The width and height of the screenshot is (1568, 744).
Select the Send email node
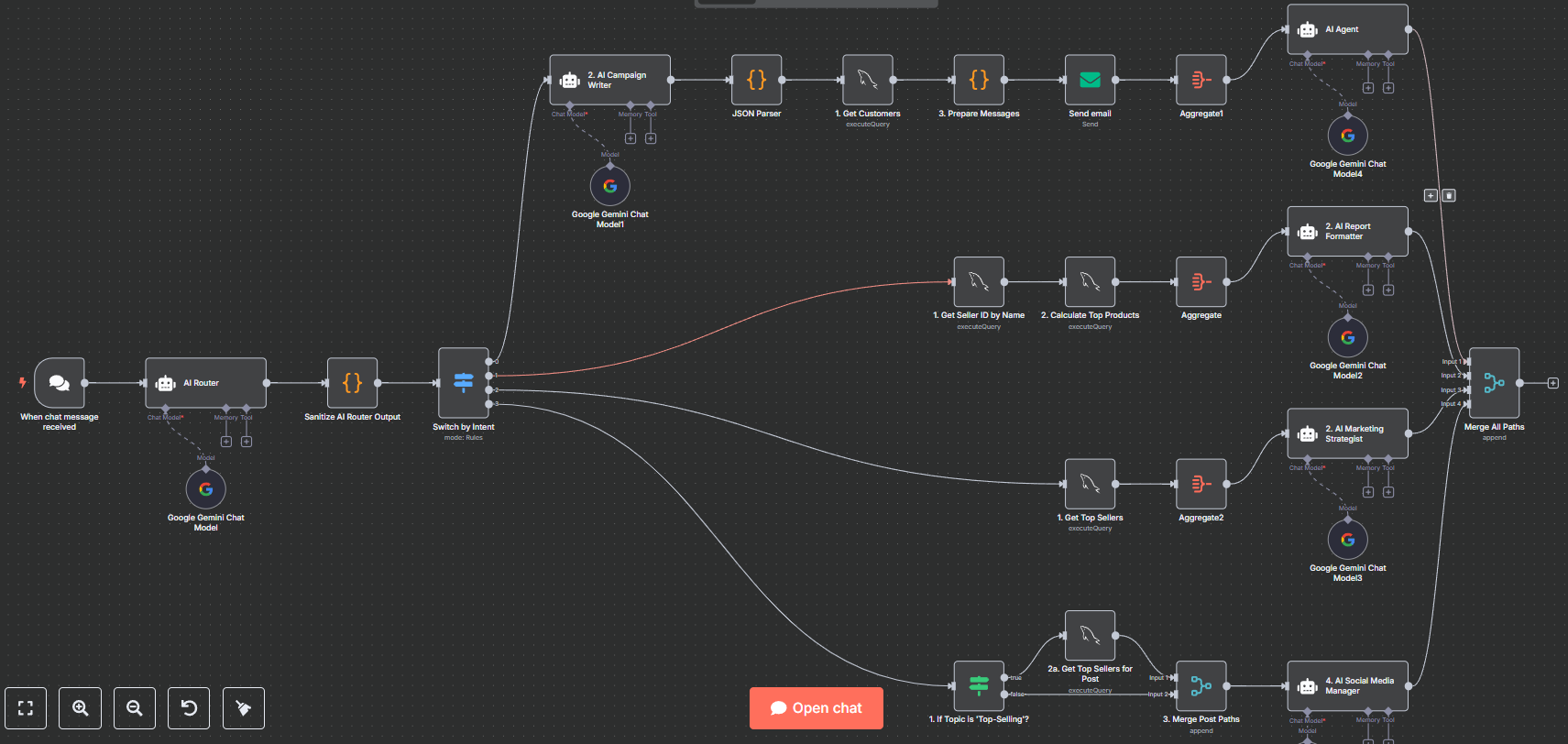[1091, 80]
